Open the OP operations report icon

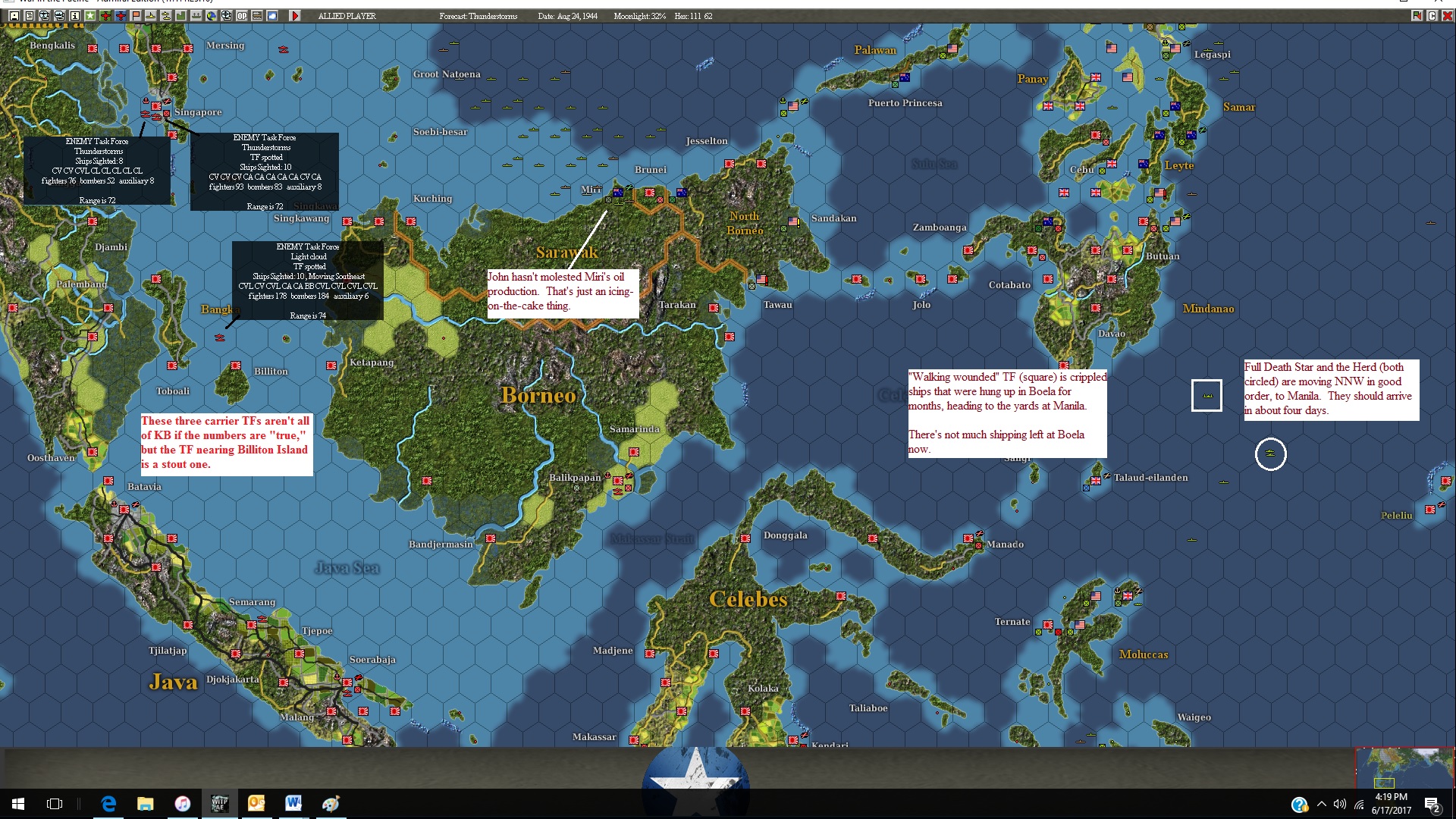[242, 16]
